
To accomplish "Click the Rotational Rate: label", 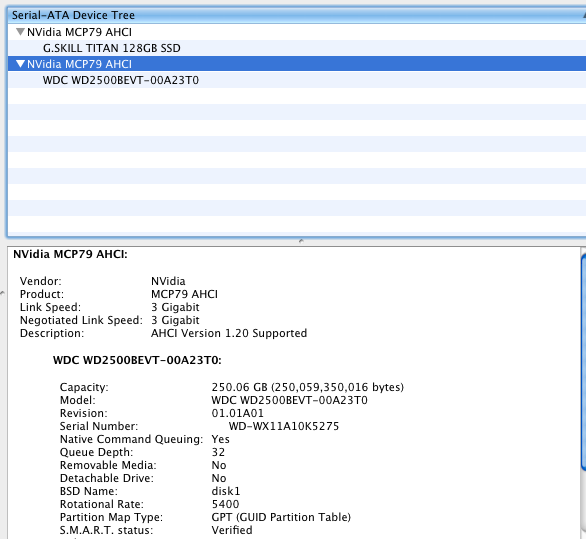I will tap(102, 504).
